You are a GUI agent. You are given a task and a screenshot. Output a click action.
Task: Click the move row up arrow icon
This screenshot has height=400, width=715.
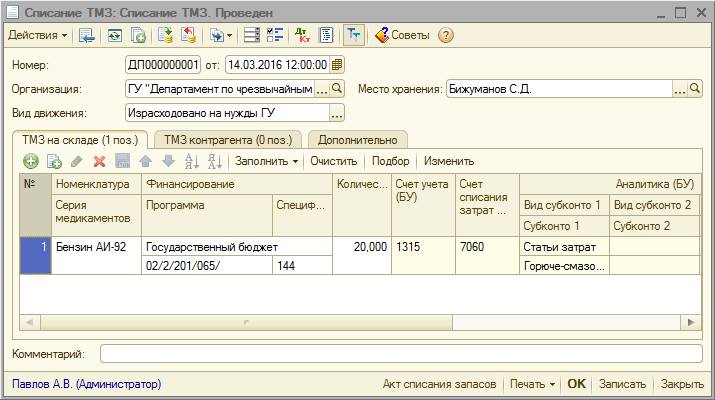(x=145, y=161)
